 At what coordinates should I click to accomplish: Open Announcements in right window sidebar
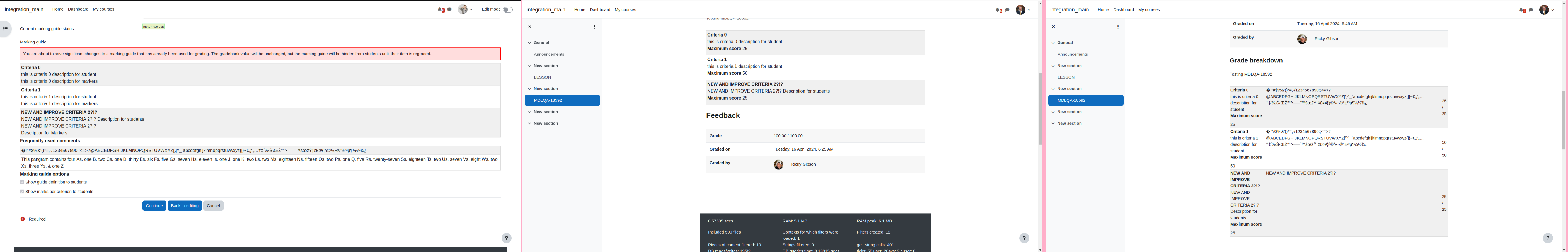[x=1073, y=54]
